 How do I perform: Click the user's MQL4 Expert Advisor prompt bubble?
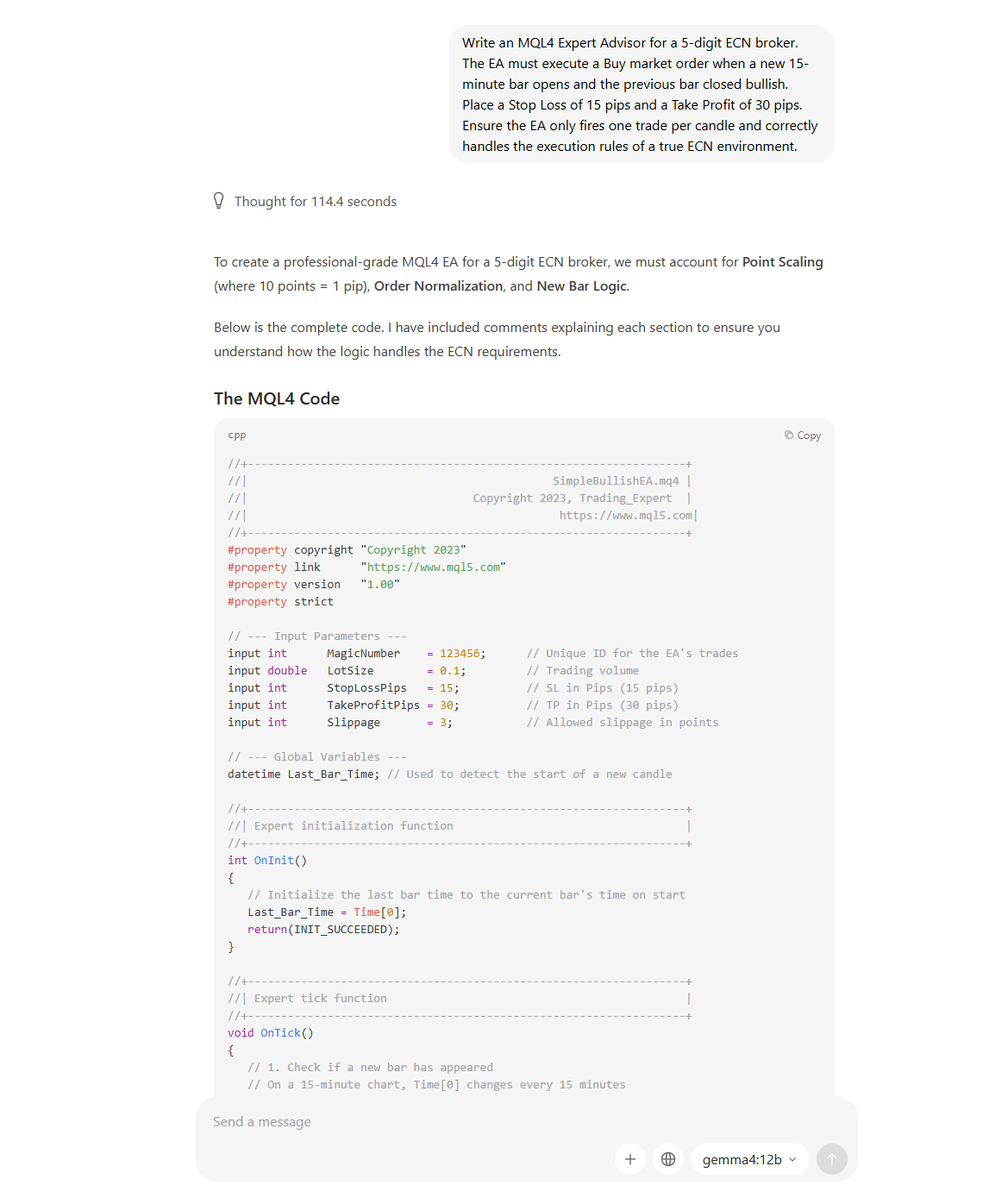pyautogui.click(x=642, y=94)
